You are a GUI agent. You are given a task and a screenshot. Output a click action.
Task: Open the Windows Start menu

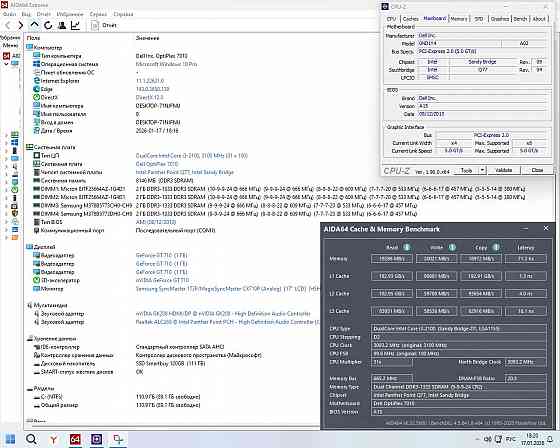pyautogui.click(x=10, y=439)
